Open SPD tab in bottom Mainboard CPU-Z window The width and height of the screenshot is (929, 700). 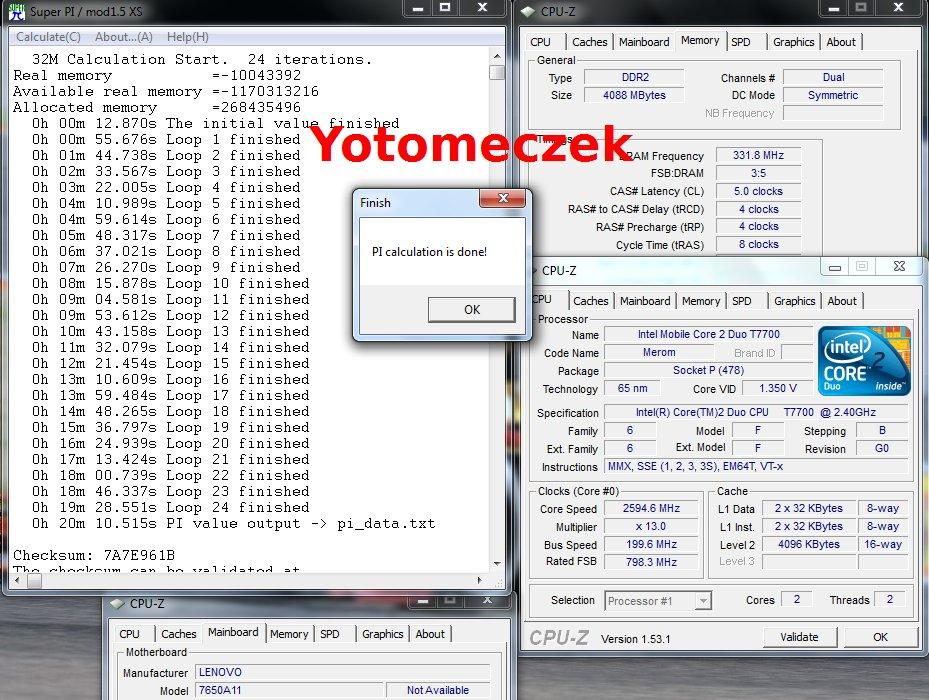click(329, 634)
